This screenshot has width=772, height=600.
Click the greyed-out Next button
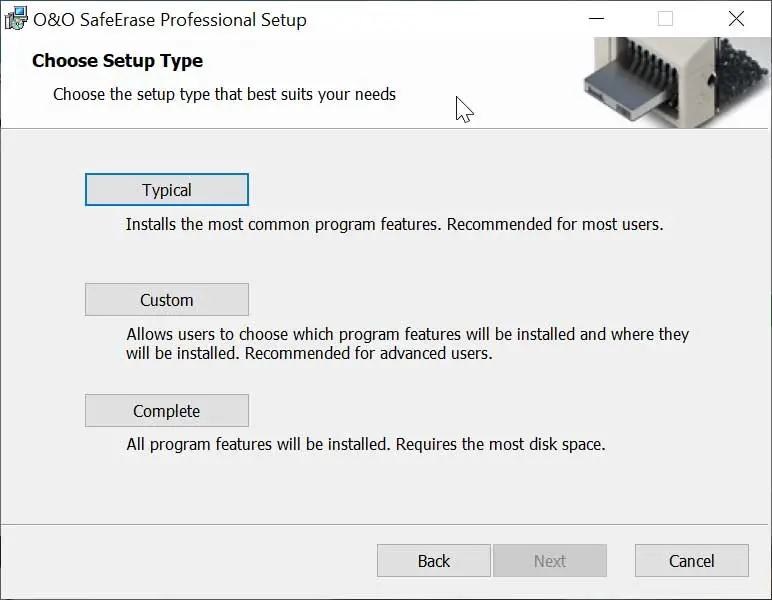(x=549, y=561)
